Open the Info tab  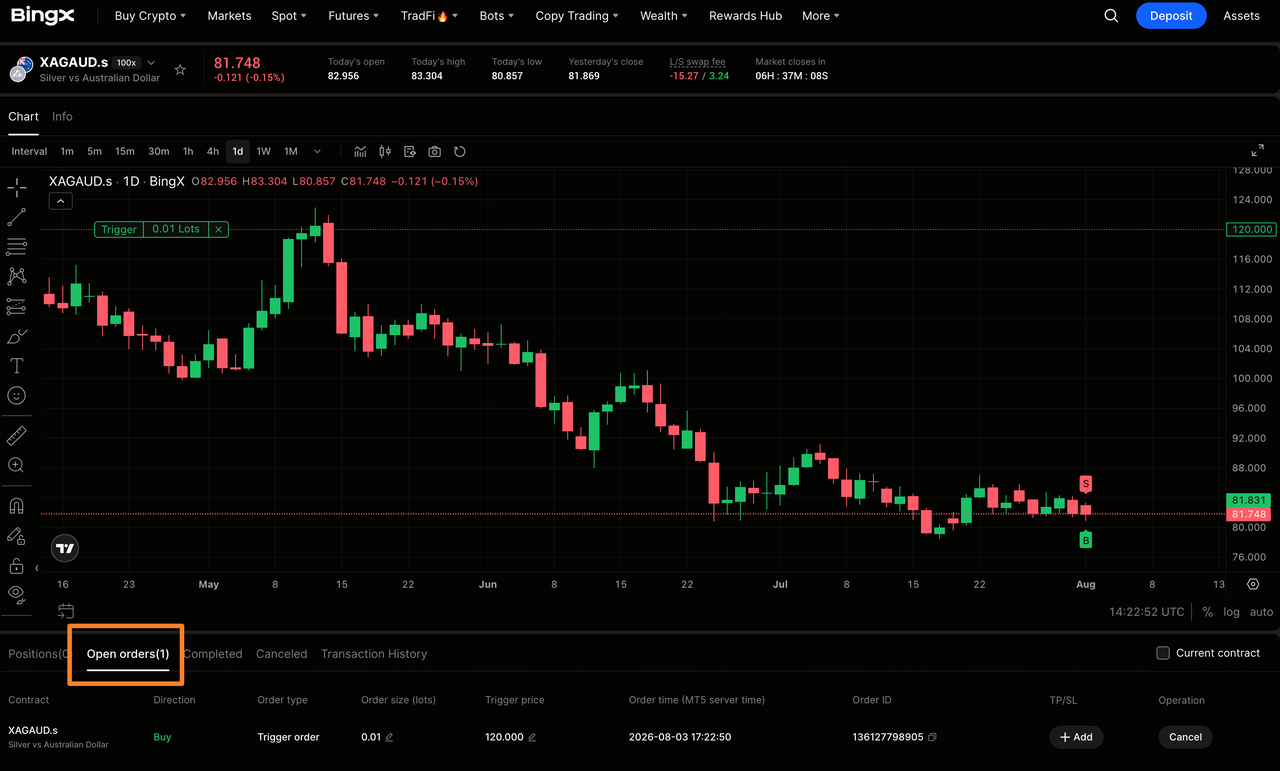(62, 117)
